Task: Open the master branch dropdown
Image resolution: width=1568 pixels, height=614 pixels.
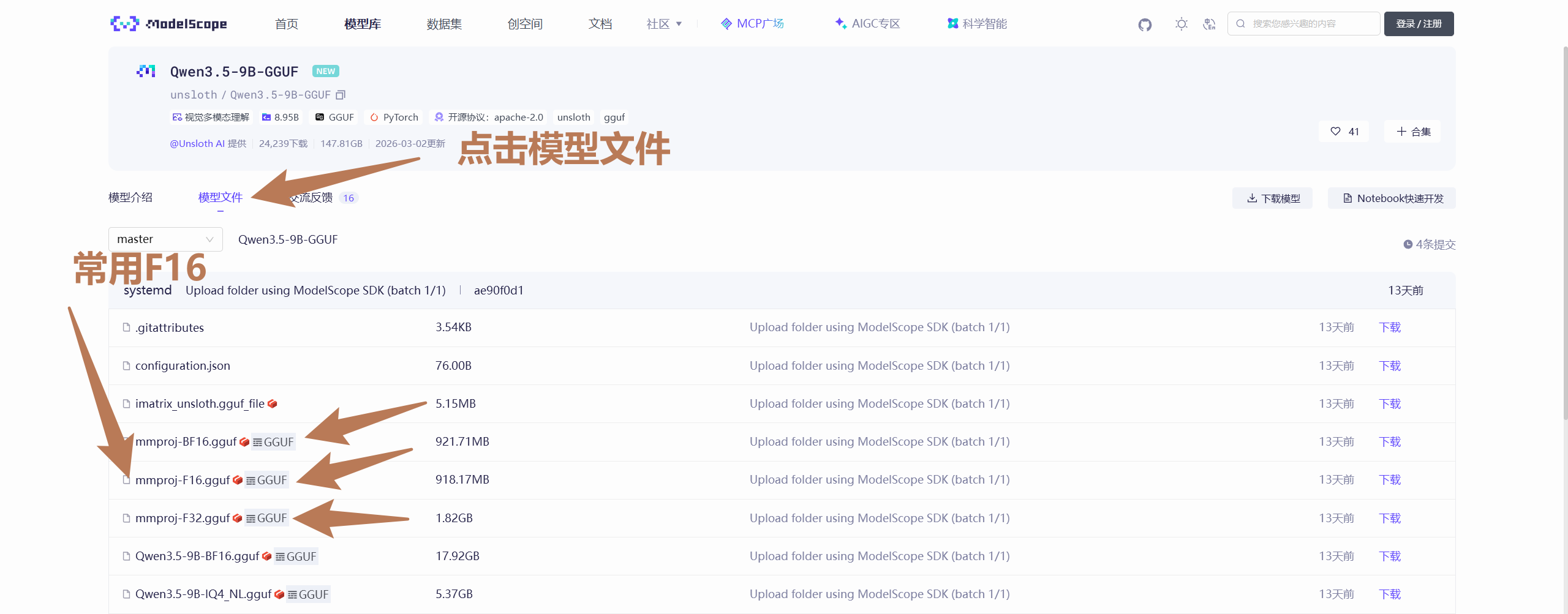Action: point(165,239)
